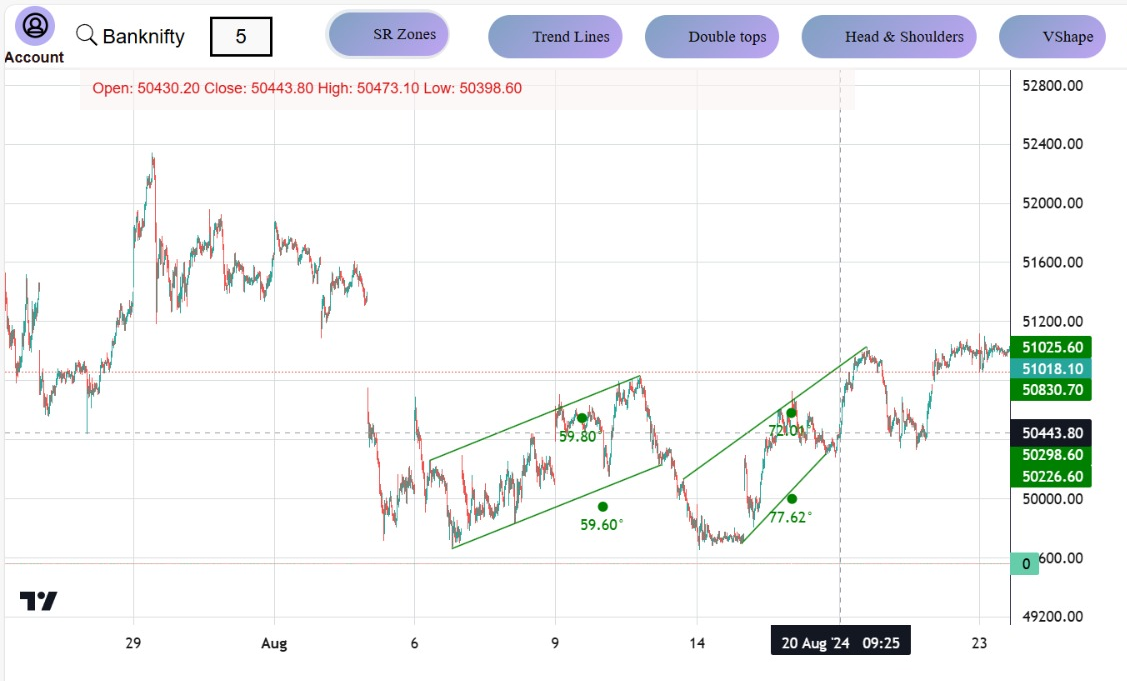The width and height of the screenshot is (1127, 681).
Task: Click the TradingView logo watermark
Action: pyautogui.click(x=37, y=600)
